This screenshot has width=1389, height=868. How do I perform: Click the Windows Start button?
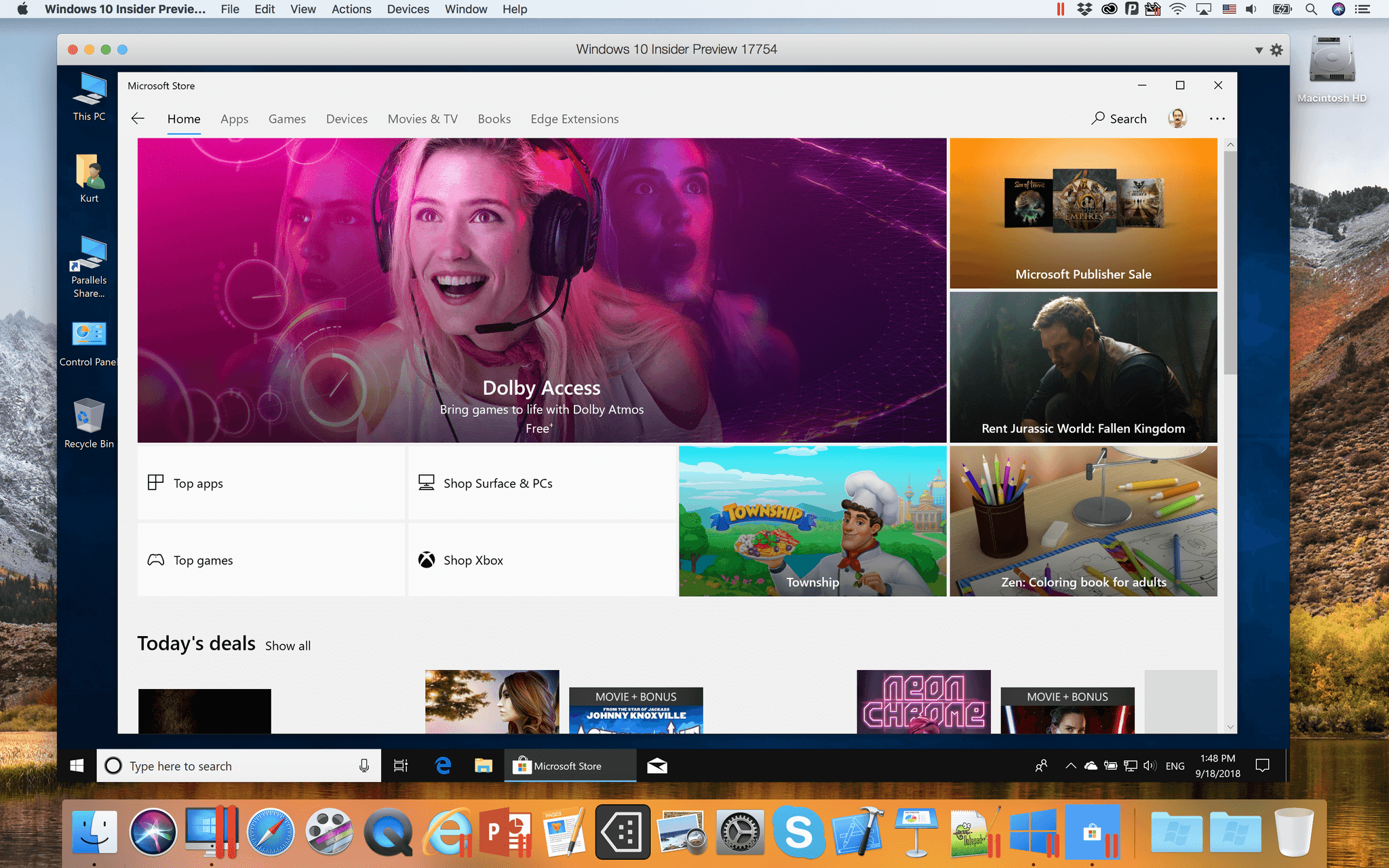78,766
